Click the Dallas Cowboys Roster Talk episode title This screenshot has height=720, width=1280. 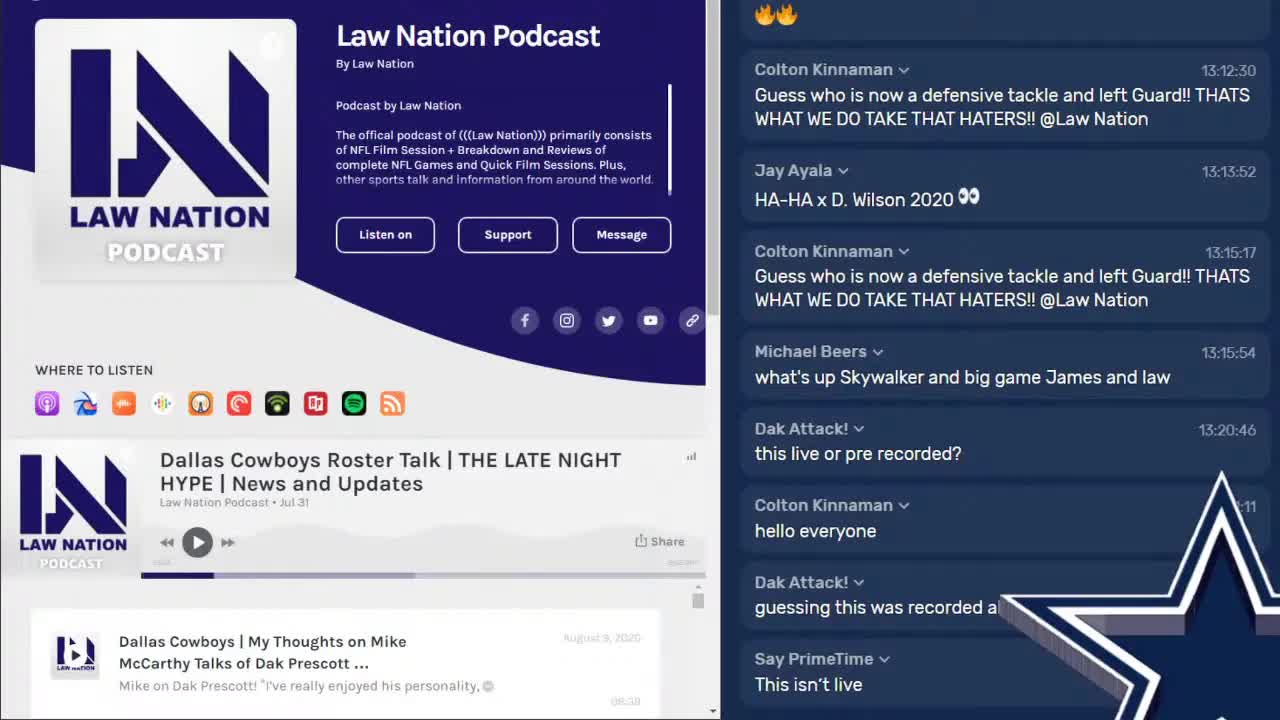tap(391, 472)
